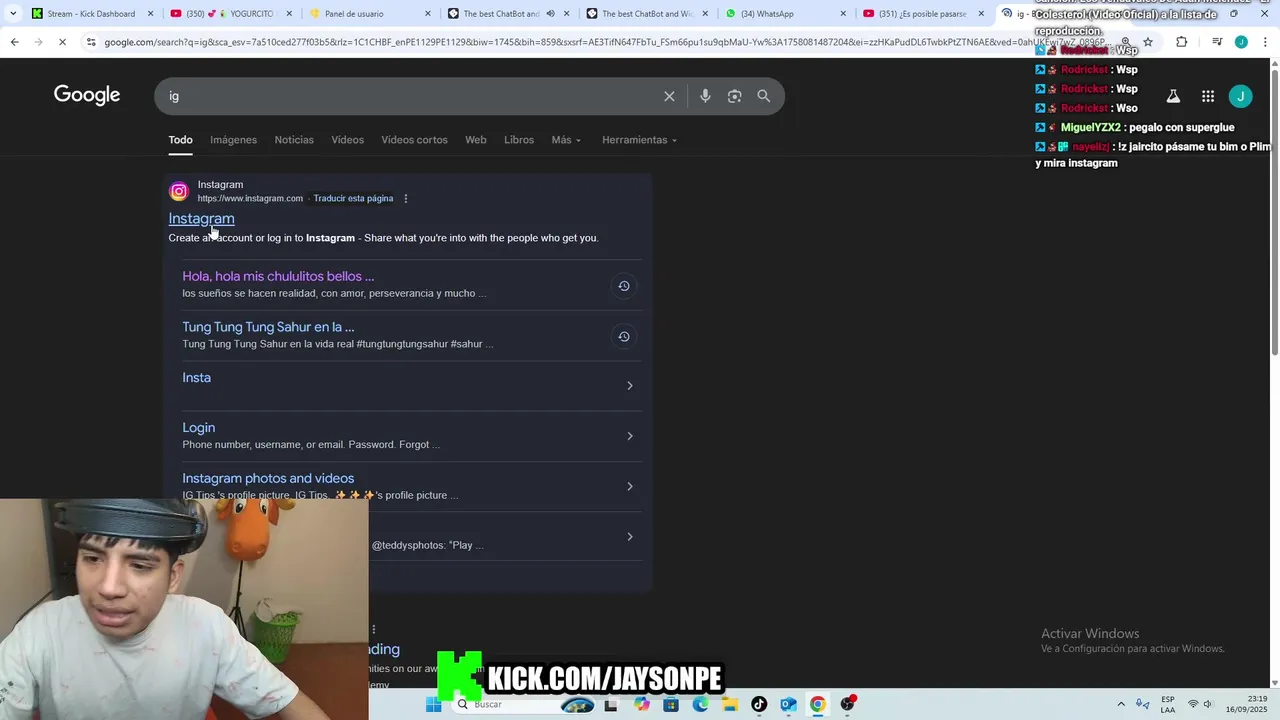This screenshot has height=720, width=1280.
Task: Expand the Login sitelink chevron
Action: pyautogui.click(x=629, y=436)
